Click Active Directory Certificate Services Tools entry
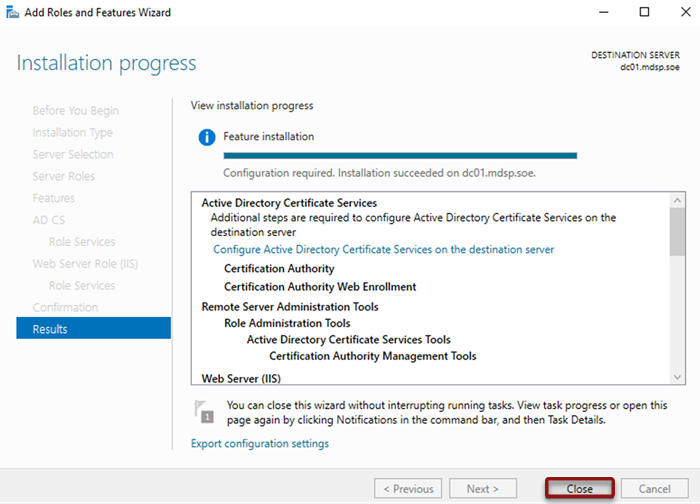700x504 pixels. click(x=349, y=340)
